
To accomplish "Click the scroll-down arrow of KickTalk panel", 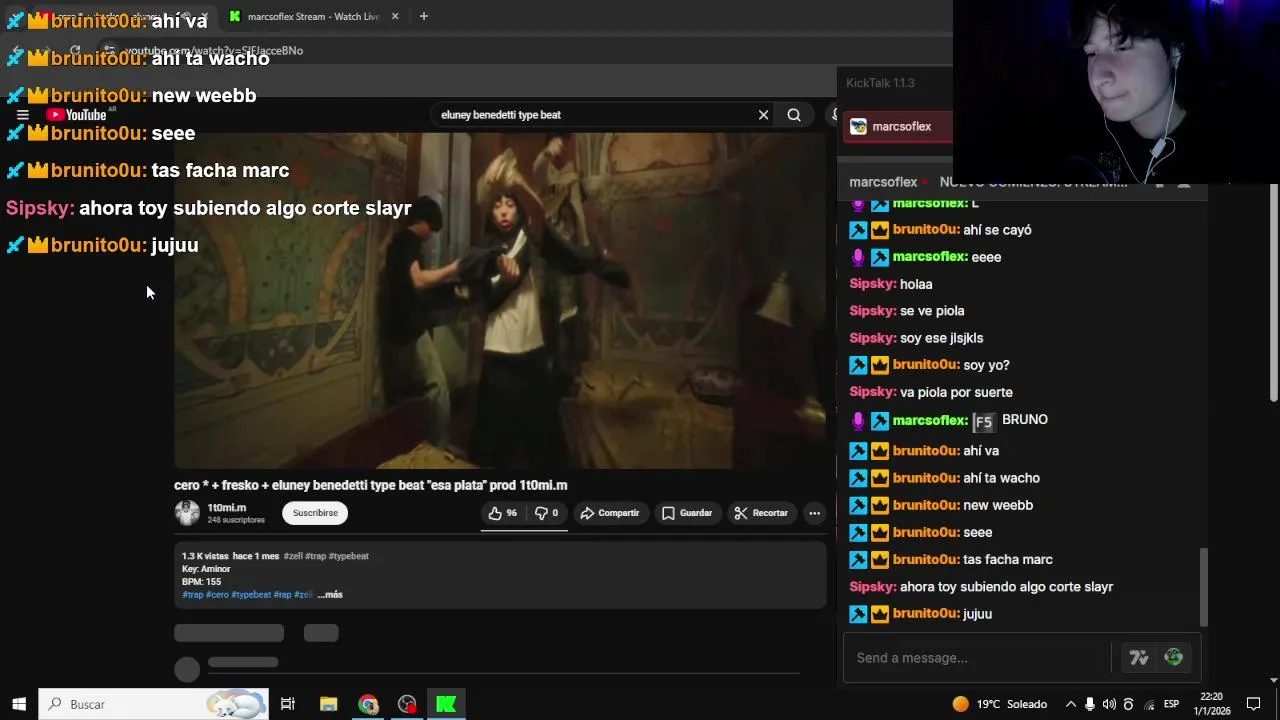I will 1274,680.
